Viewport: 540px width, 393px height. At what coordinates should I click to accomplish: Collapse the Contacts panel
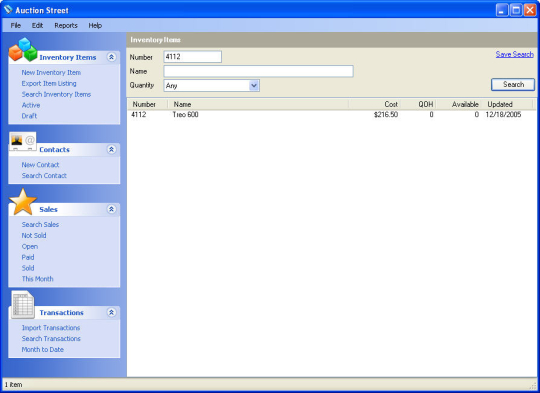(x=111, y=149)
